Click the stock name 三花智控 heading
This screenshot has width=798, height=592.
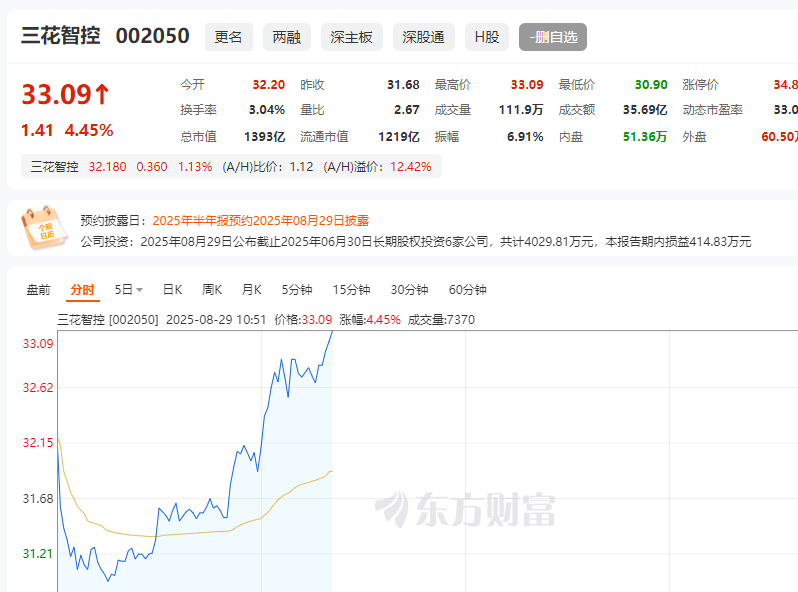pyautogui.click(x=61, y=36)
